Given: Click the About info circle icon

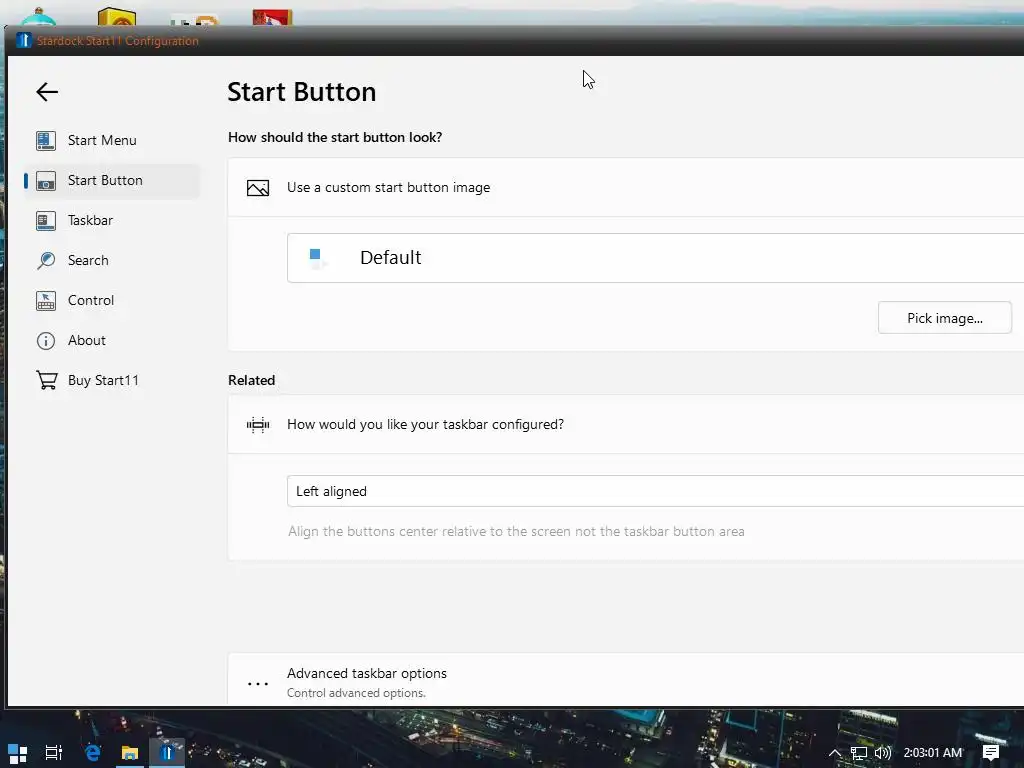Looking at the screenshot, I should click(46, 341).
